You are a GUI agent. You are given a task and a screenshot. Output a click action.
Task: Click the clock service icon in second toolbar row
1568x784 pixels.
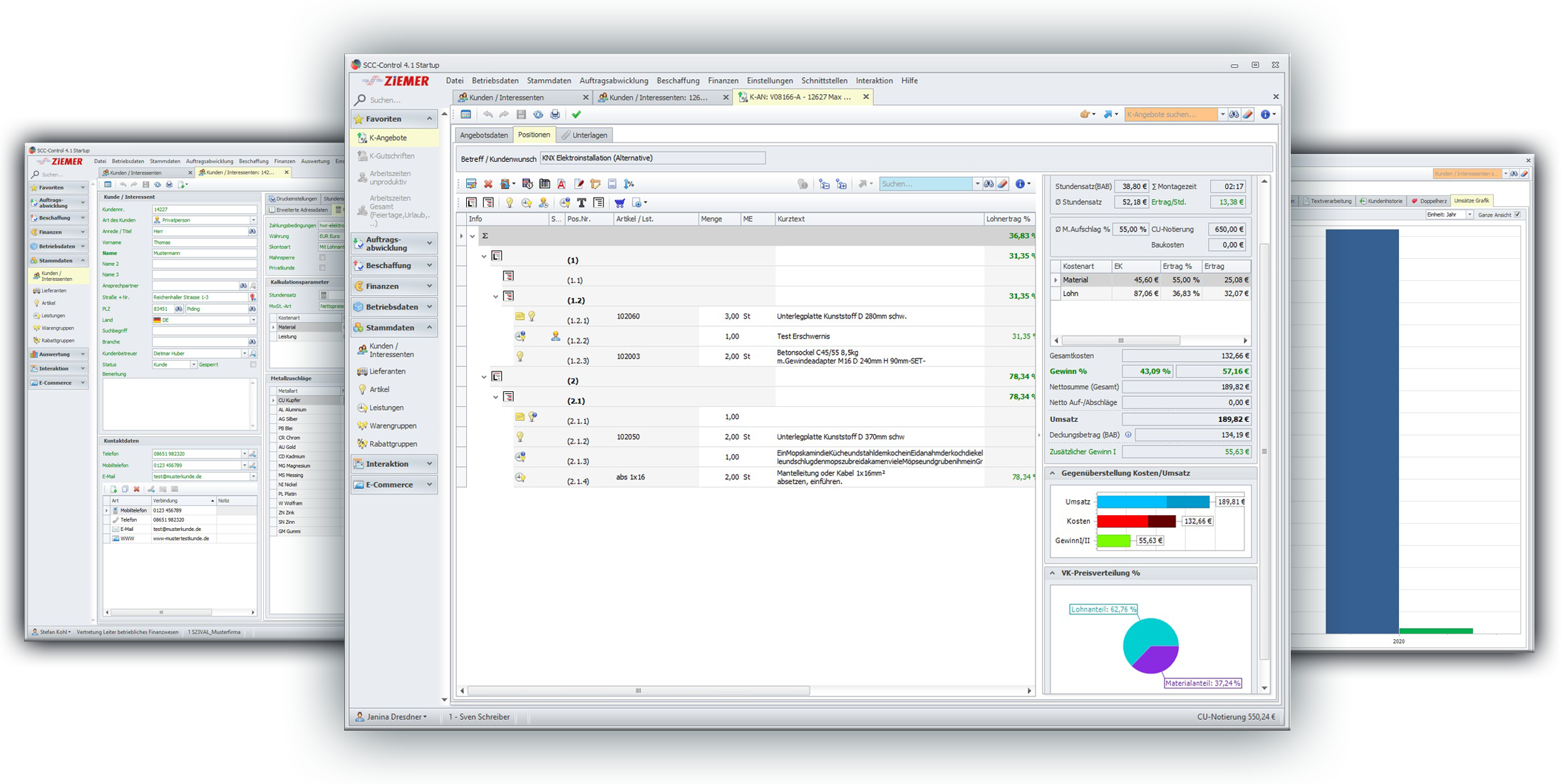(527, 203)
